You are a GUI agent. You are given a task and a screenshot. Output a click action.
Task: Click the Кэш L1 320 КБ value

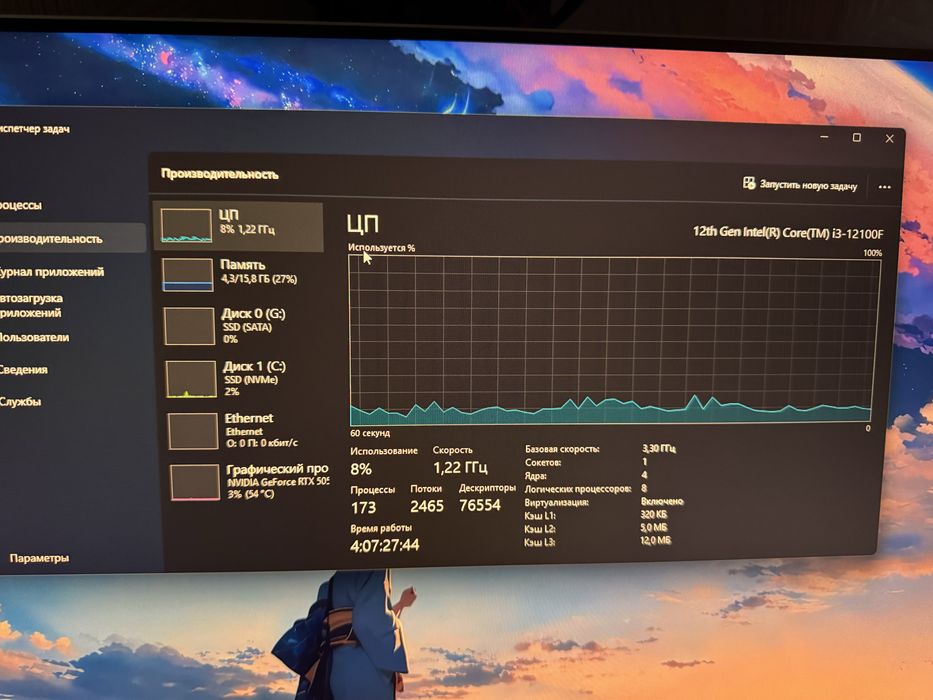click(x=654, y=514)
